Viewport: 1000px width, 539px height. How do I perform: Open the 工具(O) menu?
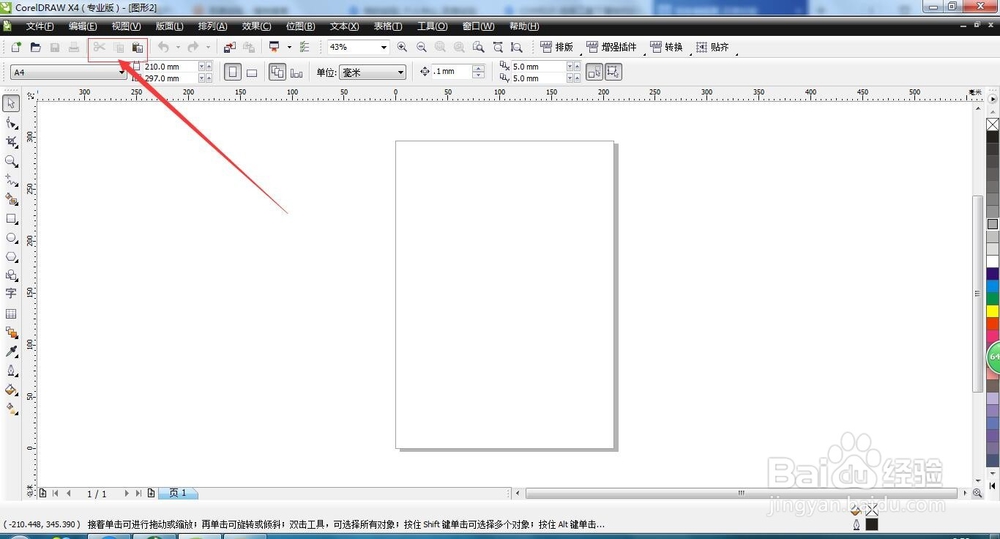point(432,26)
